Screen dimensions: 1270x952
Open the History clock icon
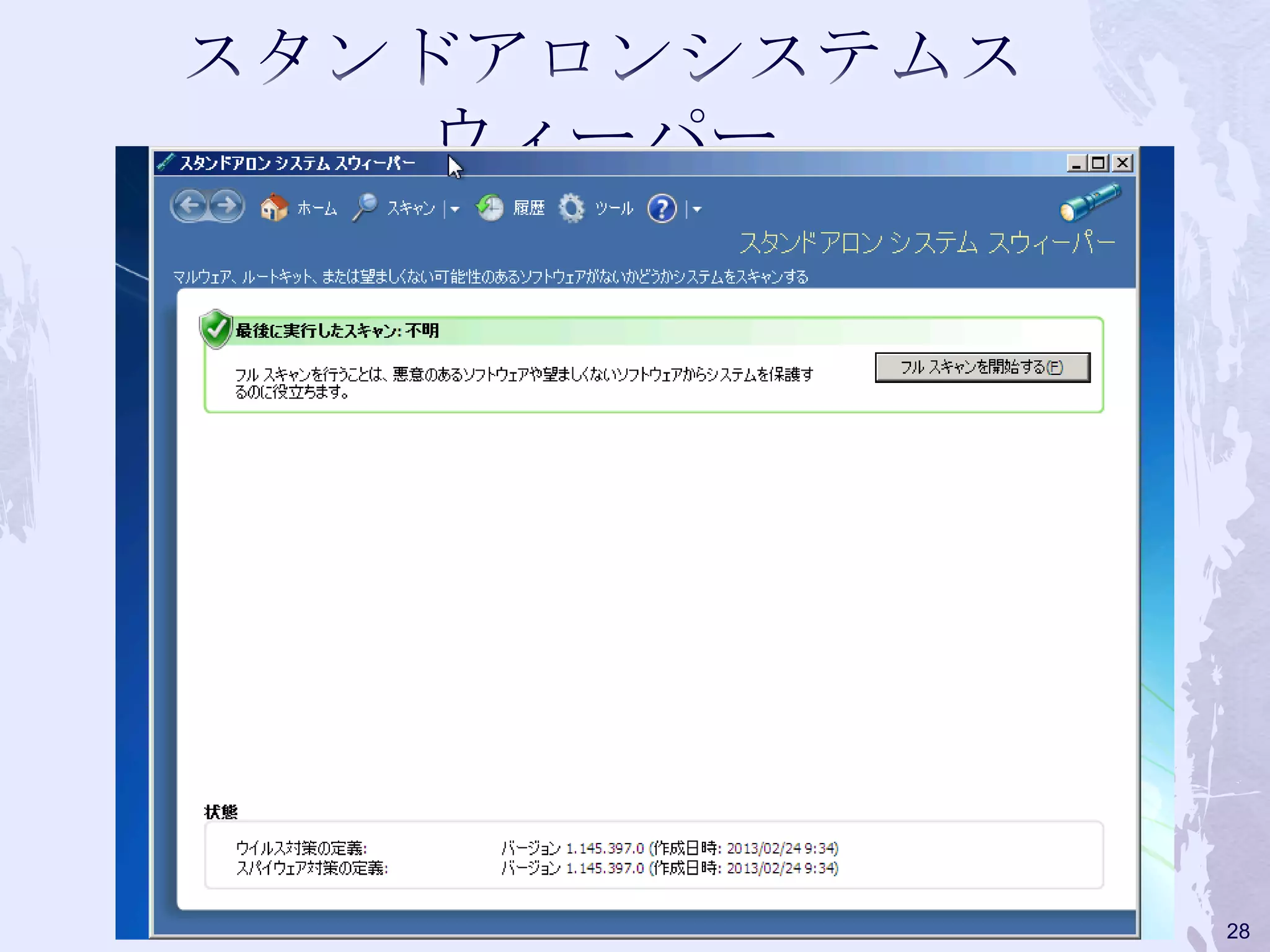tap(490, 208)
